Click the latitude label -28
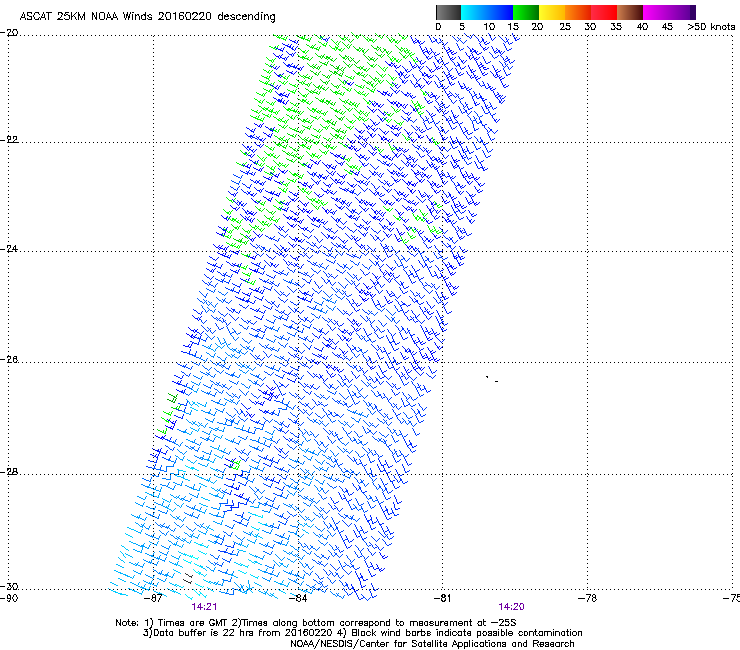The height and width of the screenshot is (650, 740). [x=9, y=472]
